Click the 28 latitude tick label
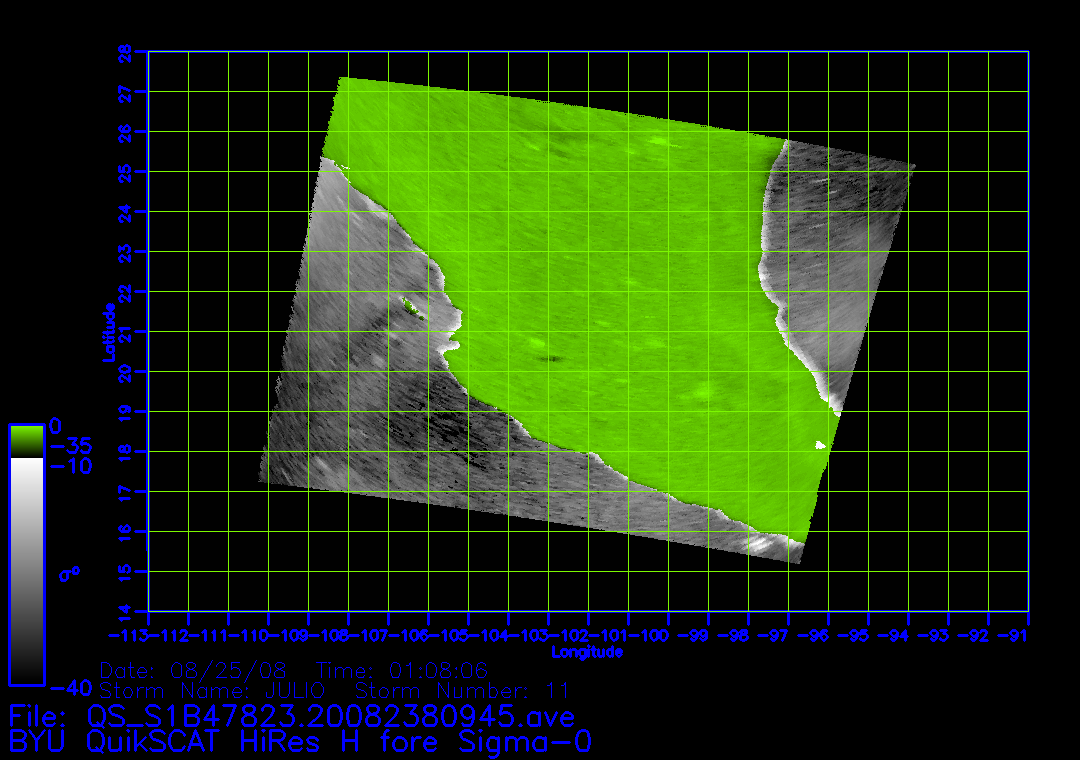The image size is (1080, 760). click(125, 52)
